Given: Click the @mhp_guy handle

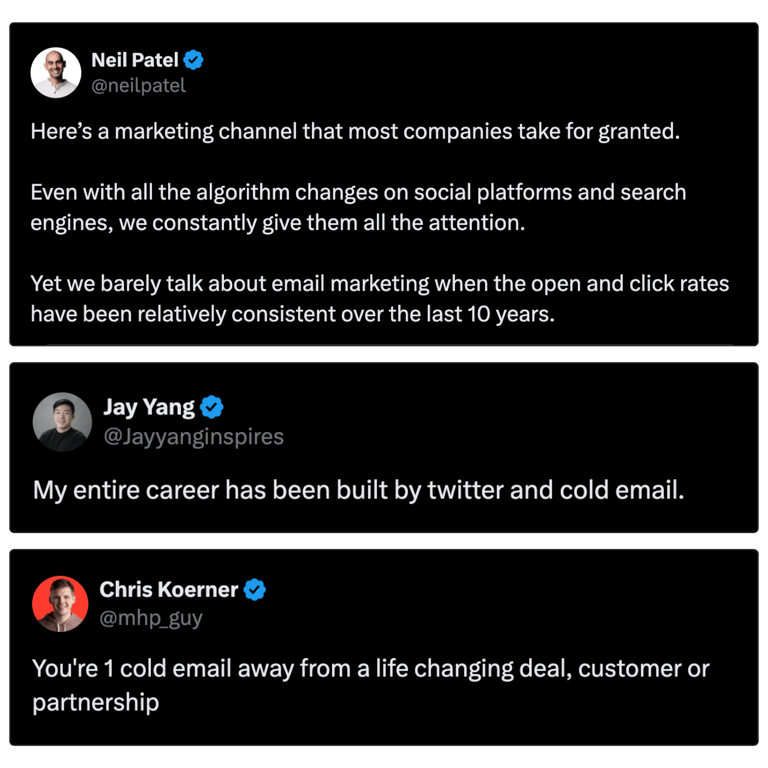Looking at the screenshot, I should click(151, 618).
